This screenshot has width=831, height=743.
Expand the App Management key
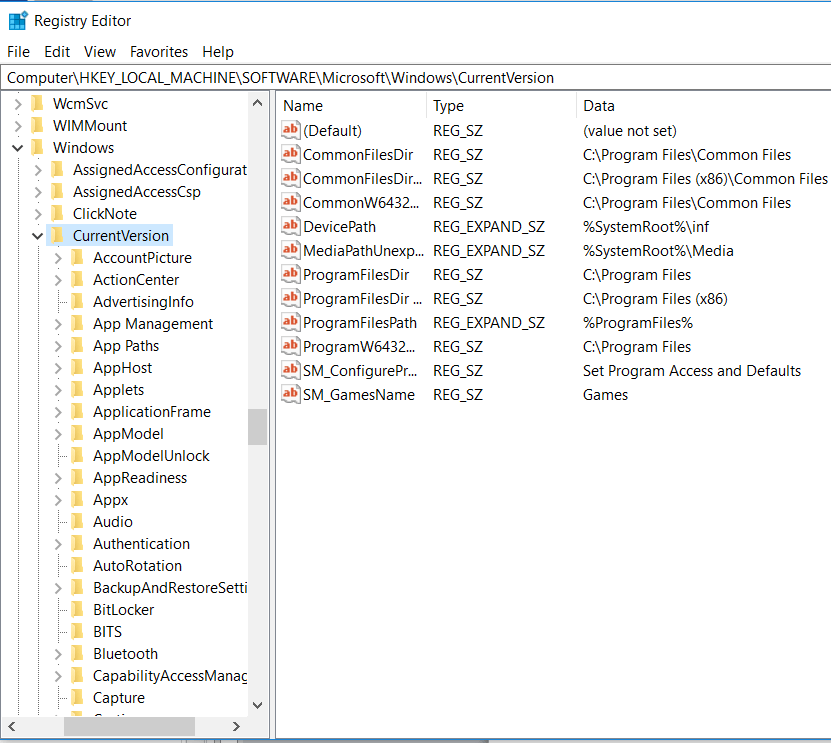coord(58,324)
